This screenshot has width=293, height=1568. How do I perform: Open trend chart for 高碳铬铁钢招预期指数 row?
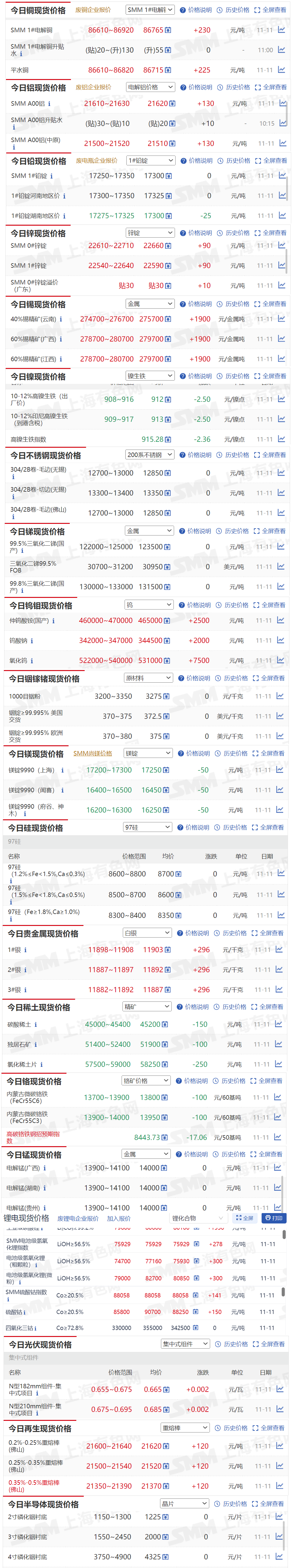click(x=278, y=1136)
